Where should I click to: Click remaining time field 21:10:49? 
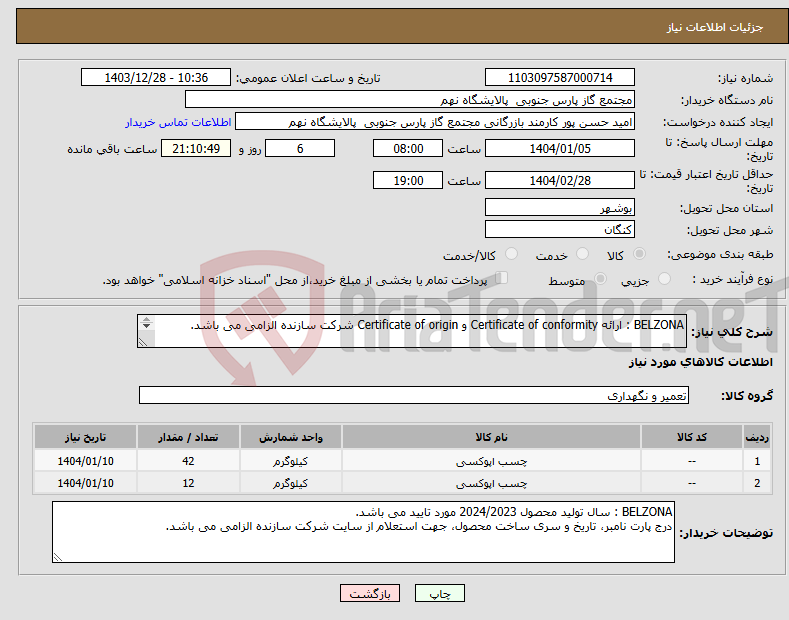(196, 148)
